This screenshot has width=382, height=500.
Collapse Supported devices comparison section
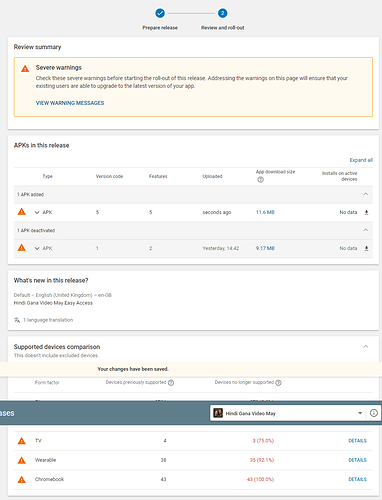366,346
